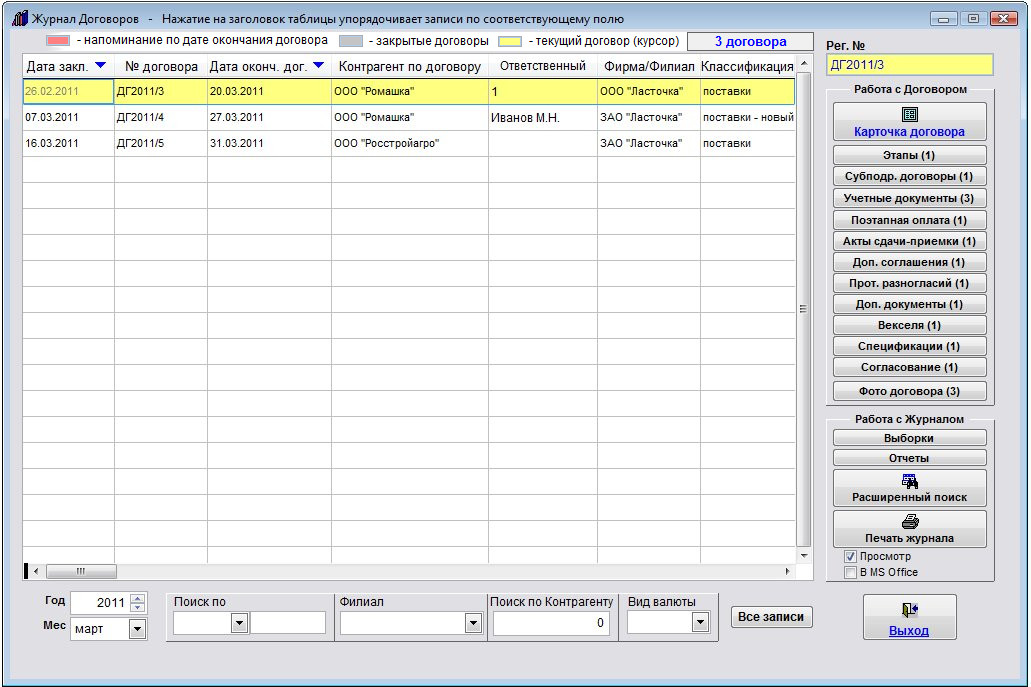Open Учетные документы (3) section
The image size is (1031, 687).
pos(909,198)
